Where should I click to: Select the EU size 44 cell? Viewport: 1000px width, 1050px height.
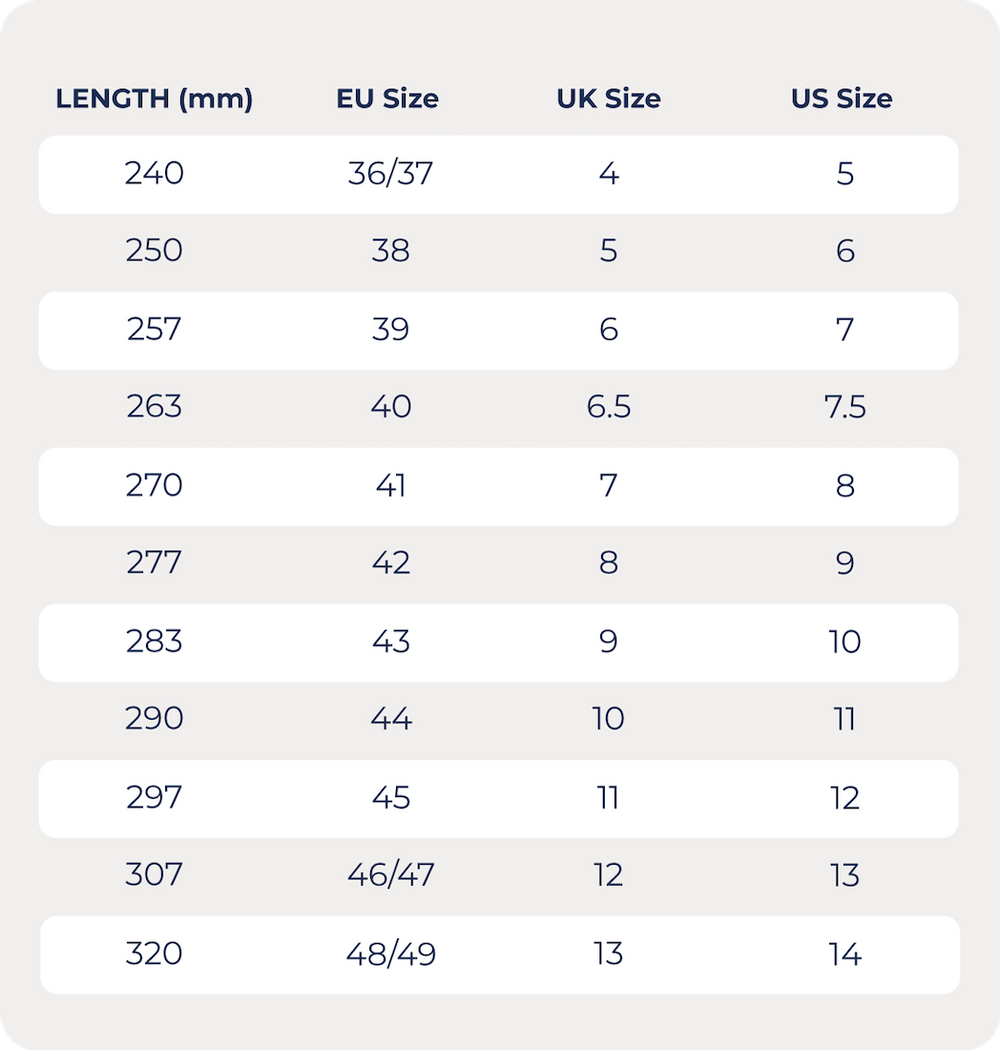[390, 719]
